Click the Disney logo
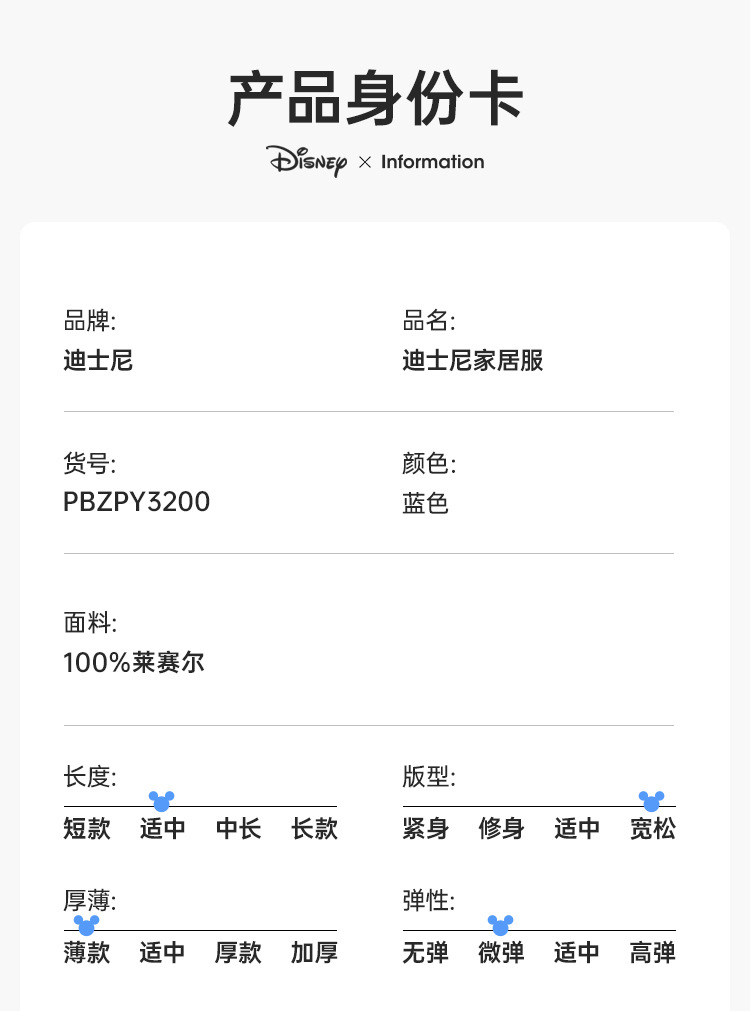750x1011 pixels. [x=307, y=161]
